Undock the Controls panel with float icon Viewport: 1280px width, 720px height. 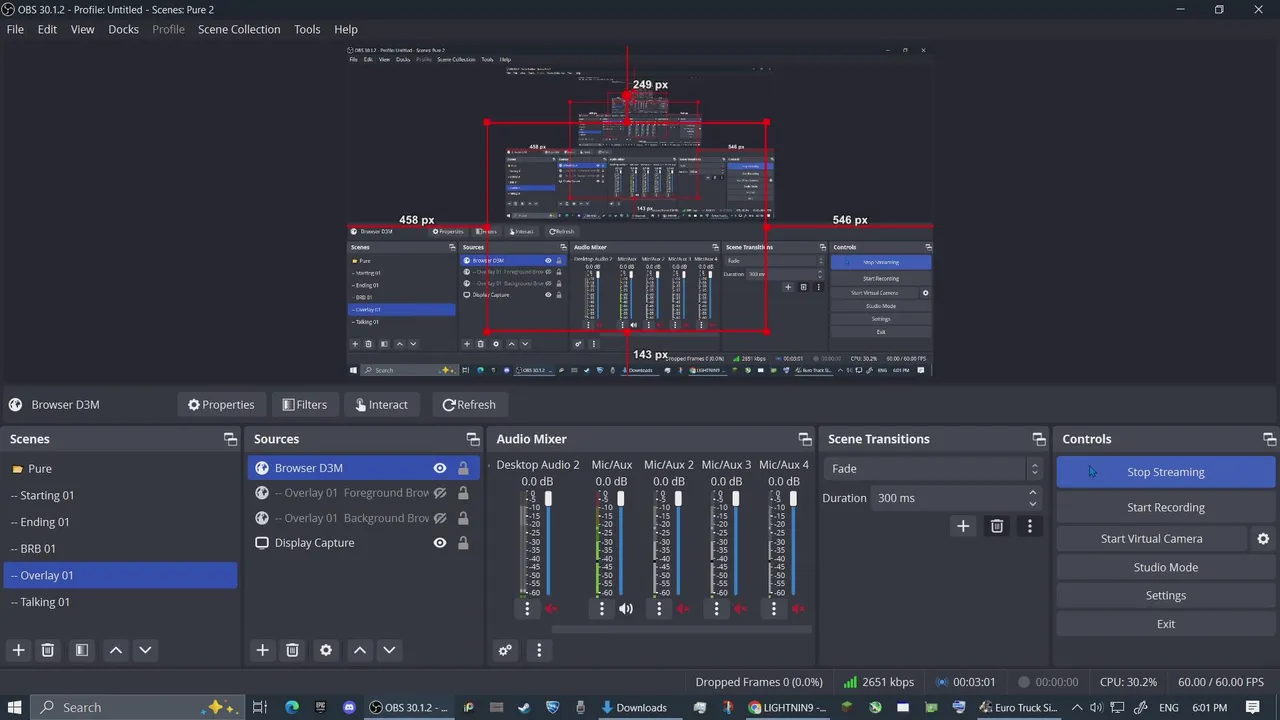1269,439
